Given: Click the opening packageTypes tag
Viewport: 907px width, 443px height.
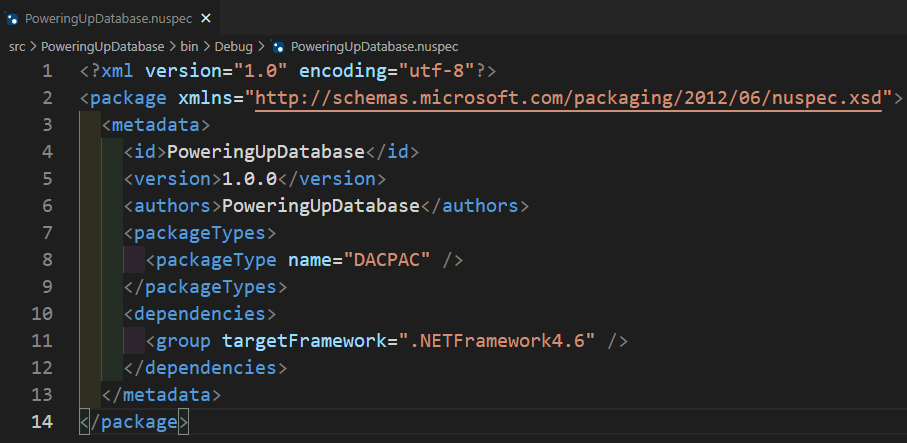Looking at the screenshot, I should click(x=200, y=233).
